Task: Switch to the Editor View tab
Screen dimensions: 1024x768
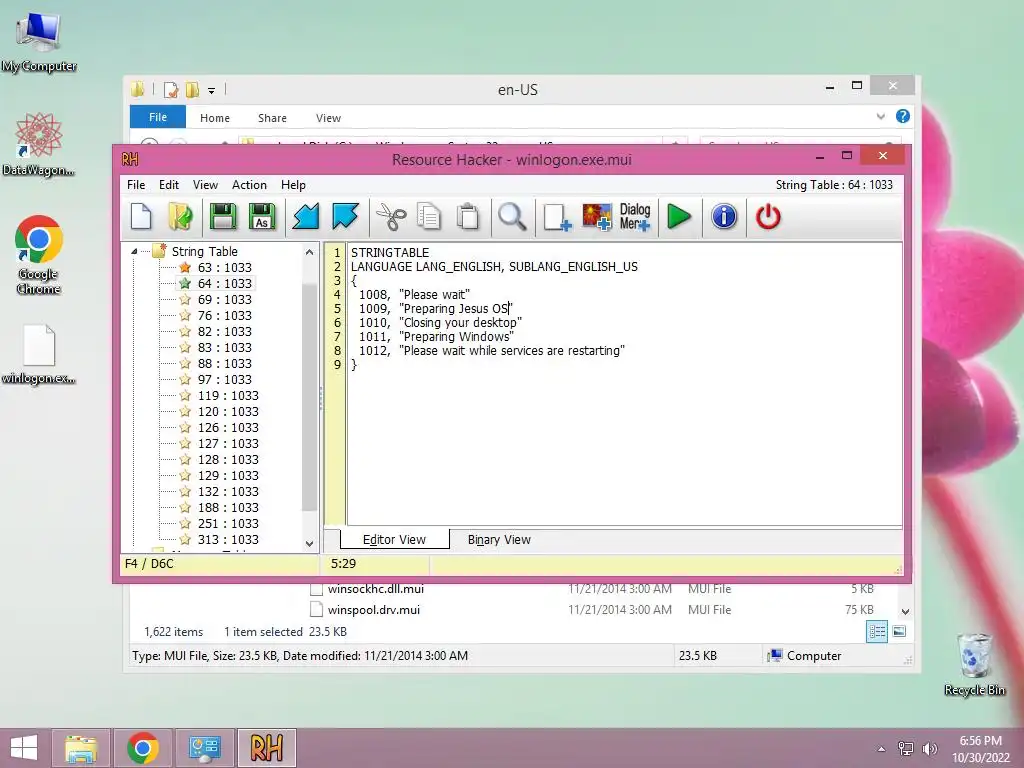Action: [394, 539]
